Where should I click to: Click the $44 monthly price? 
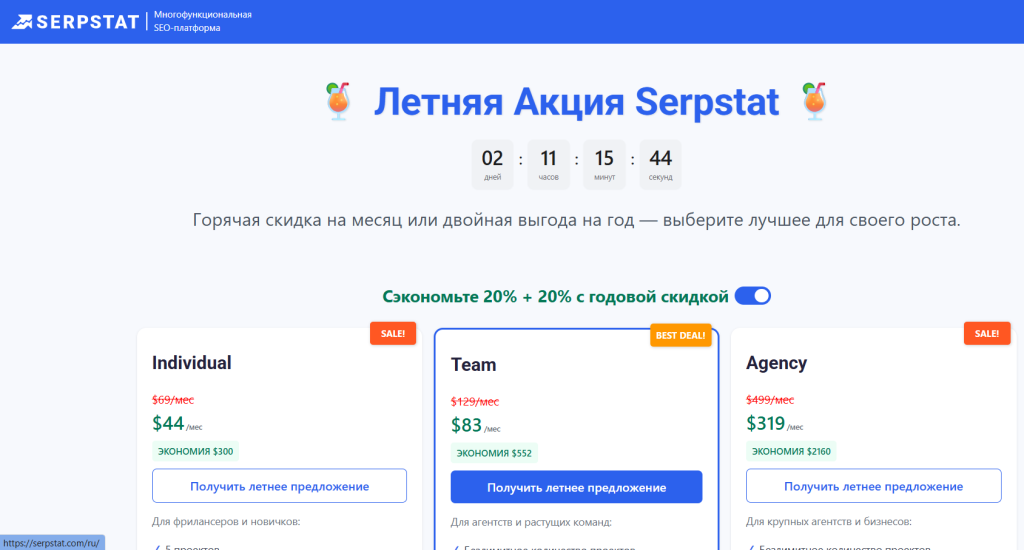[168, 423]
